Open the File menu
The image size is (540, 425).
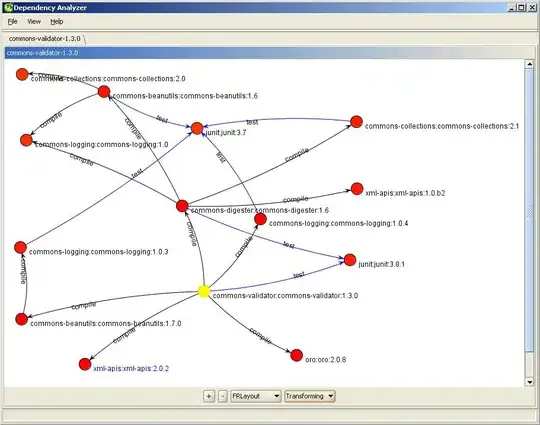[12, 22]
